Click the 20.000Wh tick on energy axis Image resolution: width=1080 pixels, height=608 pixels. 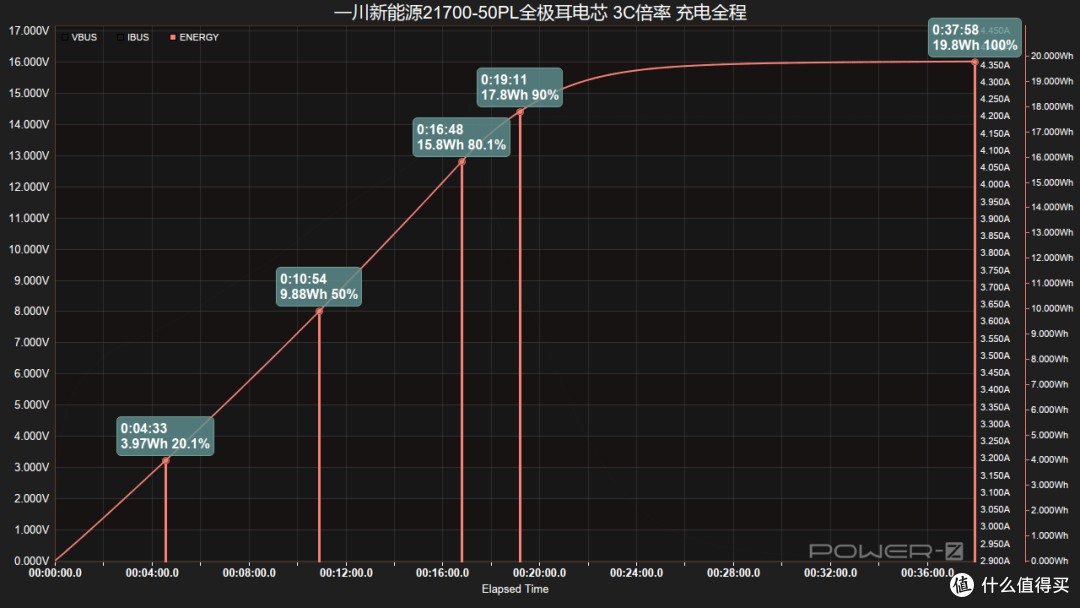pos(1052,56)
